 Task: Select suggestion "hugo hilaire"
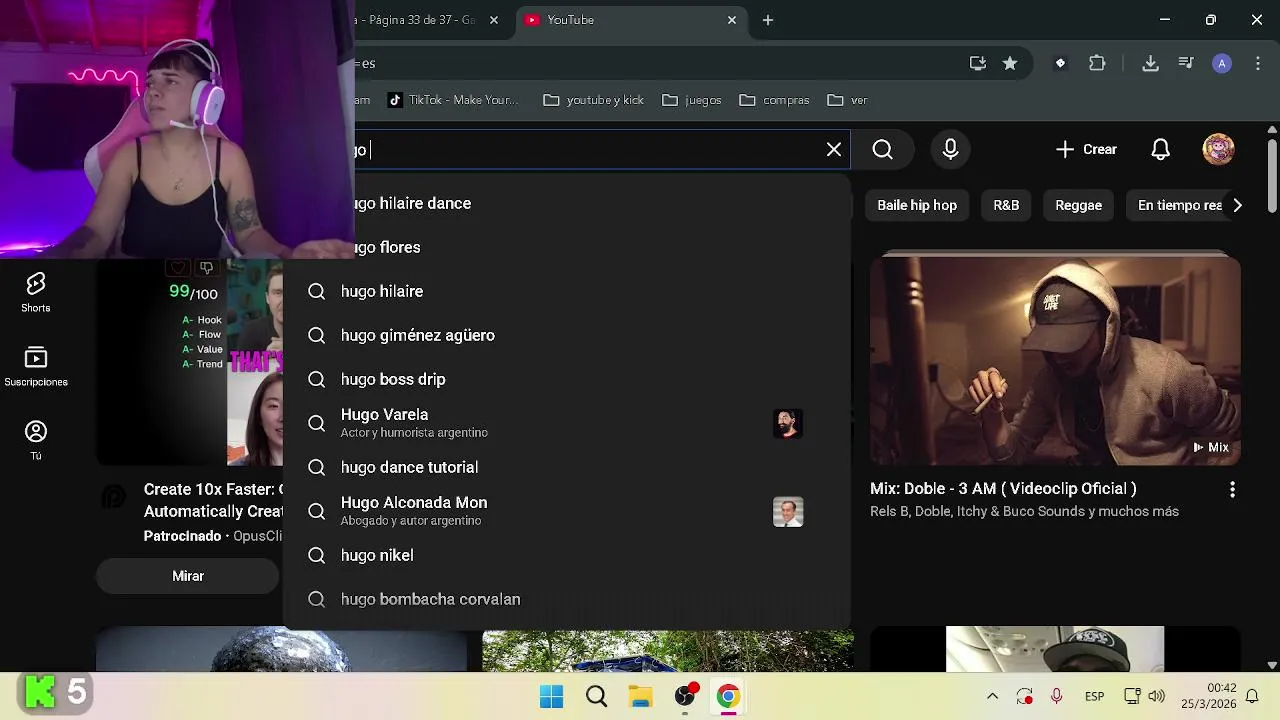pyautogui.click(x=567, y=291)
